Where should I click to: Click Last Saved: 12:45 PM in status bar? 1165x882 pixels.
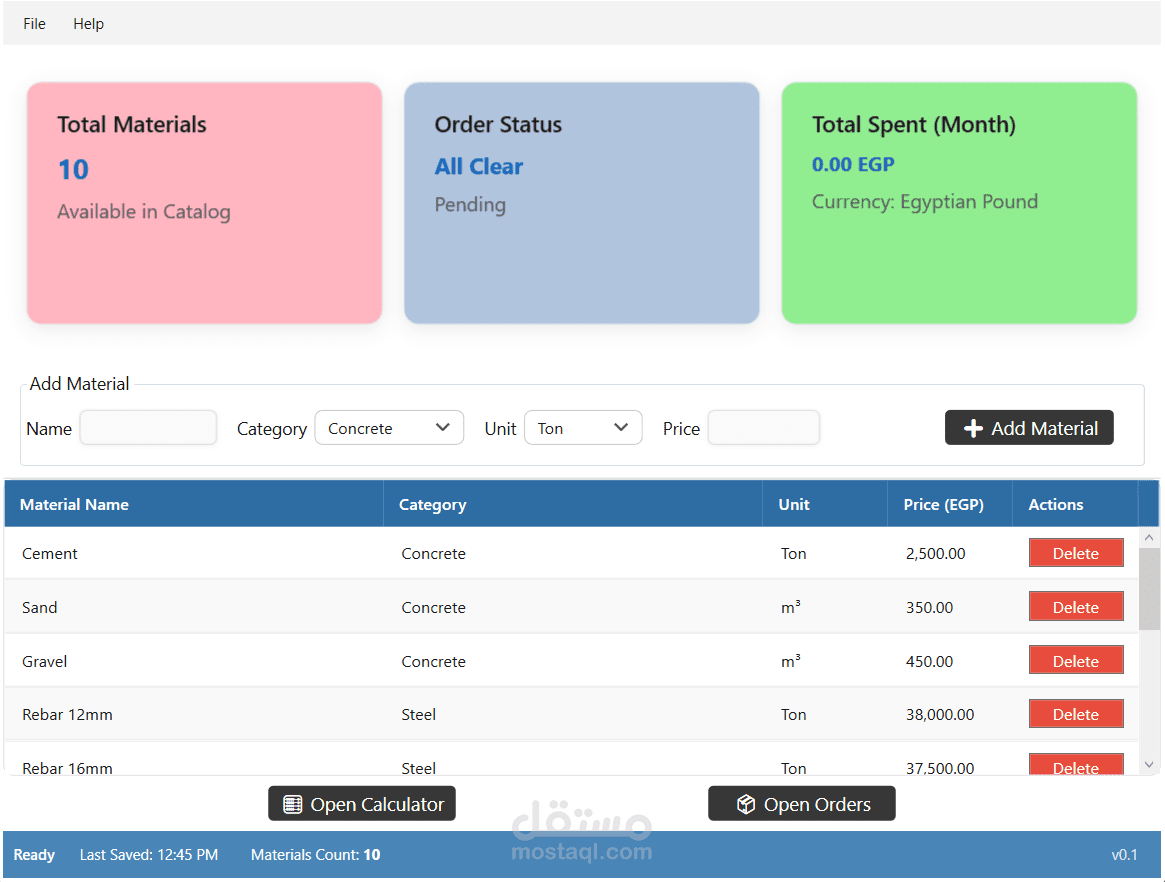(x=149, y=855)
